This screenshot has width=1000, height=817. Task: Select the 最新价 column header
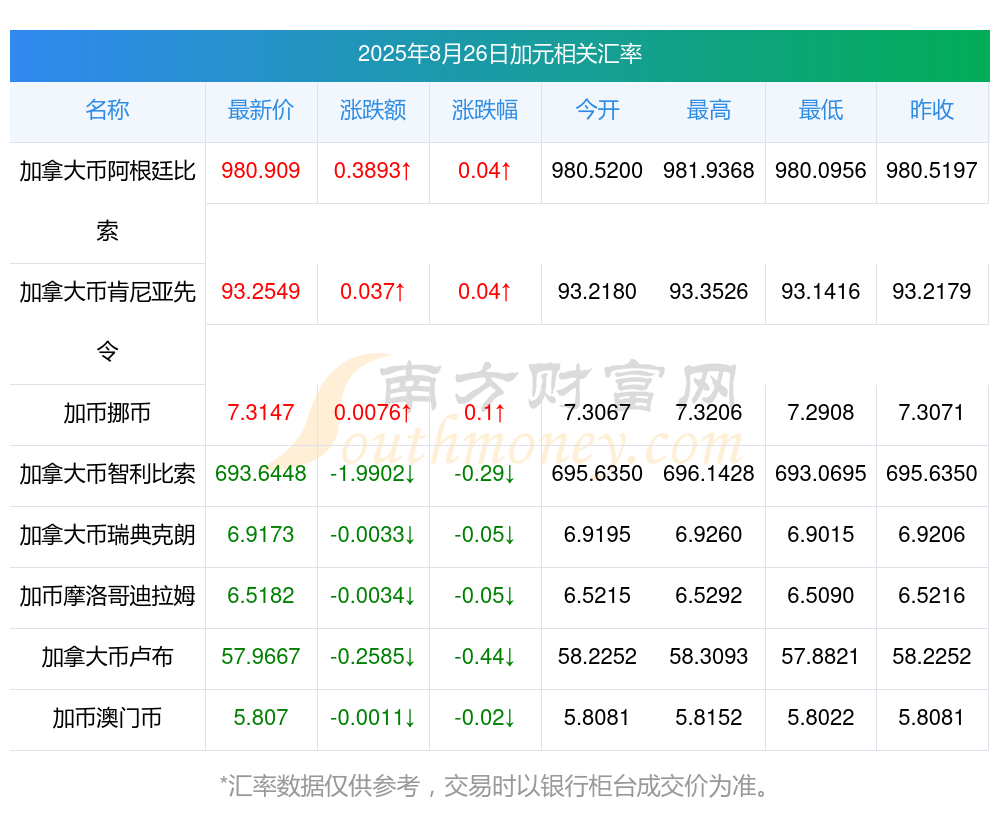coord(261,110)
